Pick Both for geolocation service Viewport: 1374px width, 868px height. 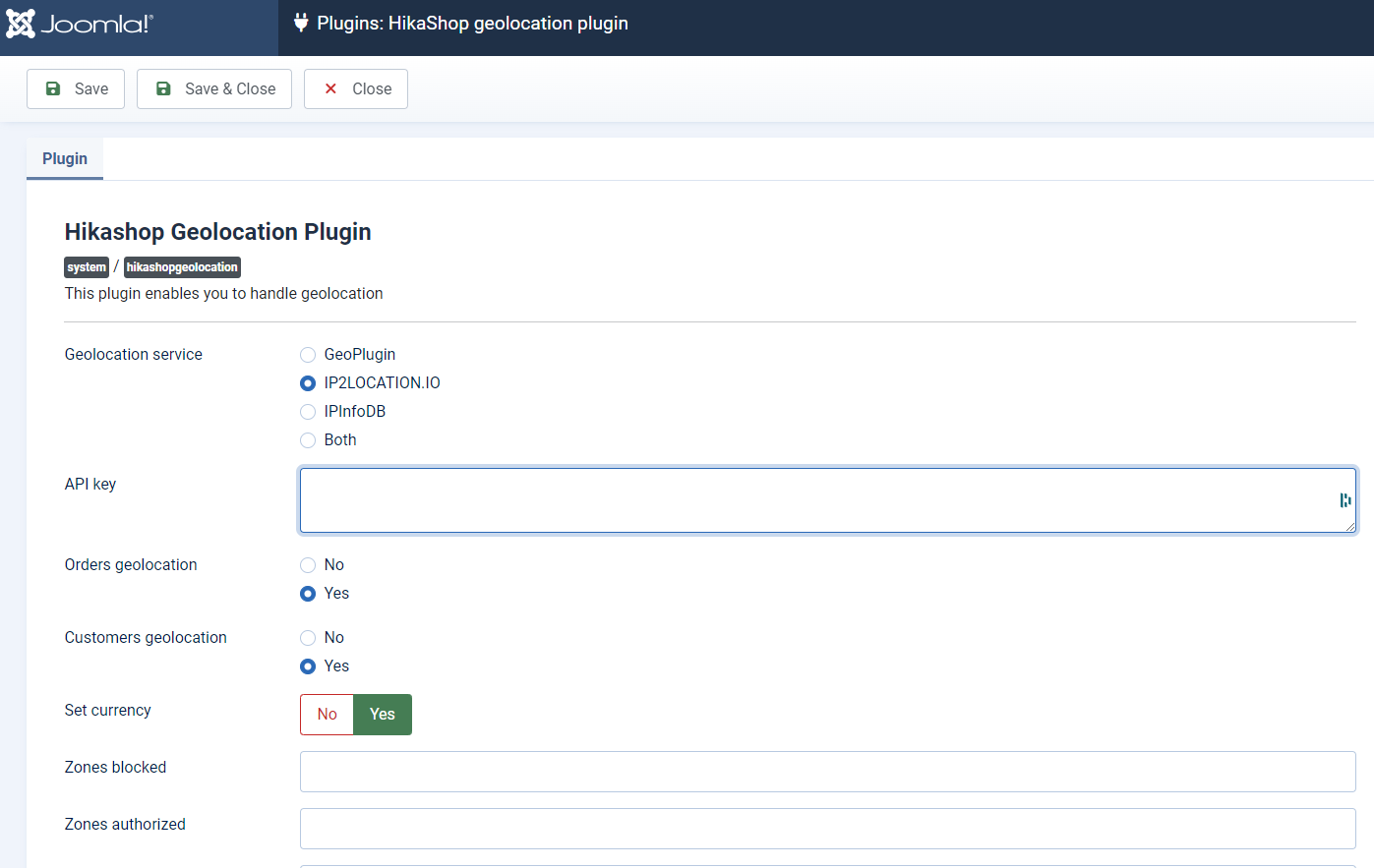(308, 440)
